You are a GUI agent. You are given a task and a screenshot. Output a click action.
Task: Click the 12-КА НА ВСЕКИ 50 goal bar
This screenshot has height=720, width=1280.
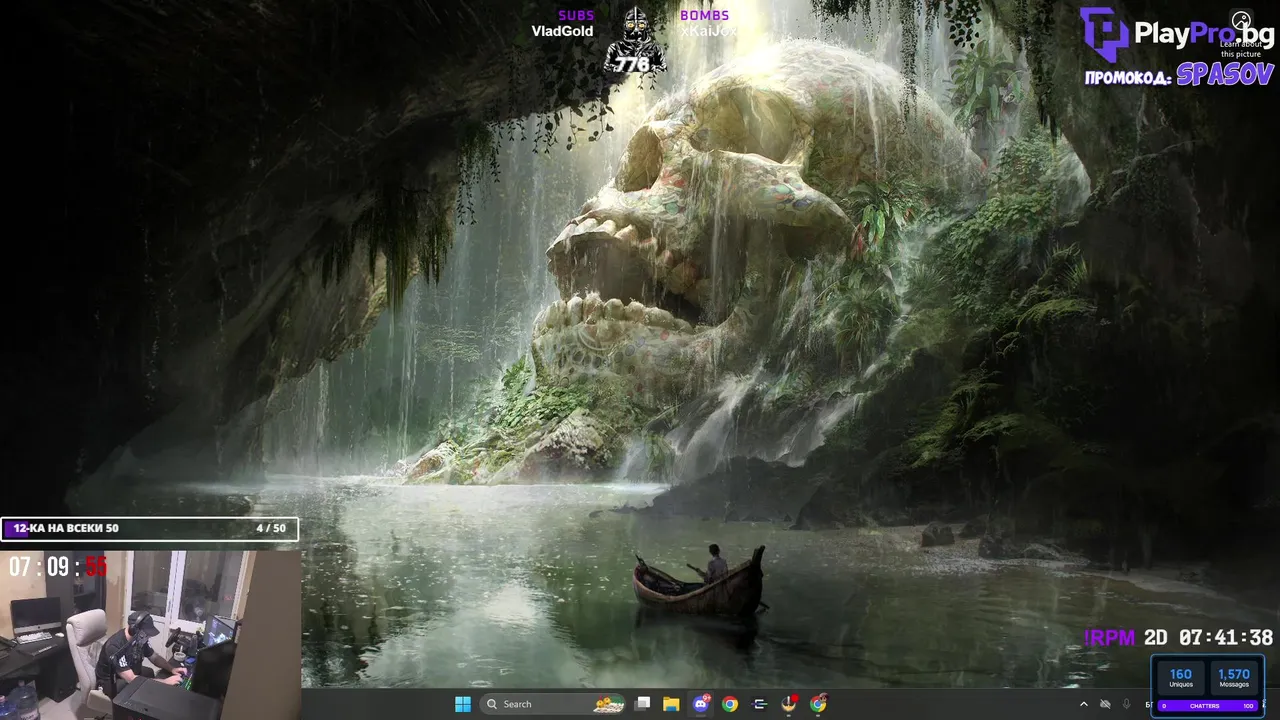tap(150, 528)
